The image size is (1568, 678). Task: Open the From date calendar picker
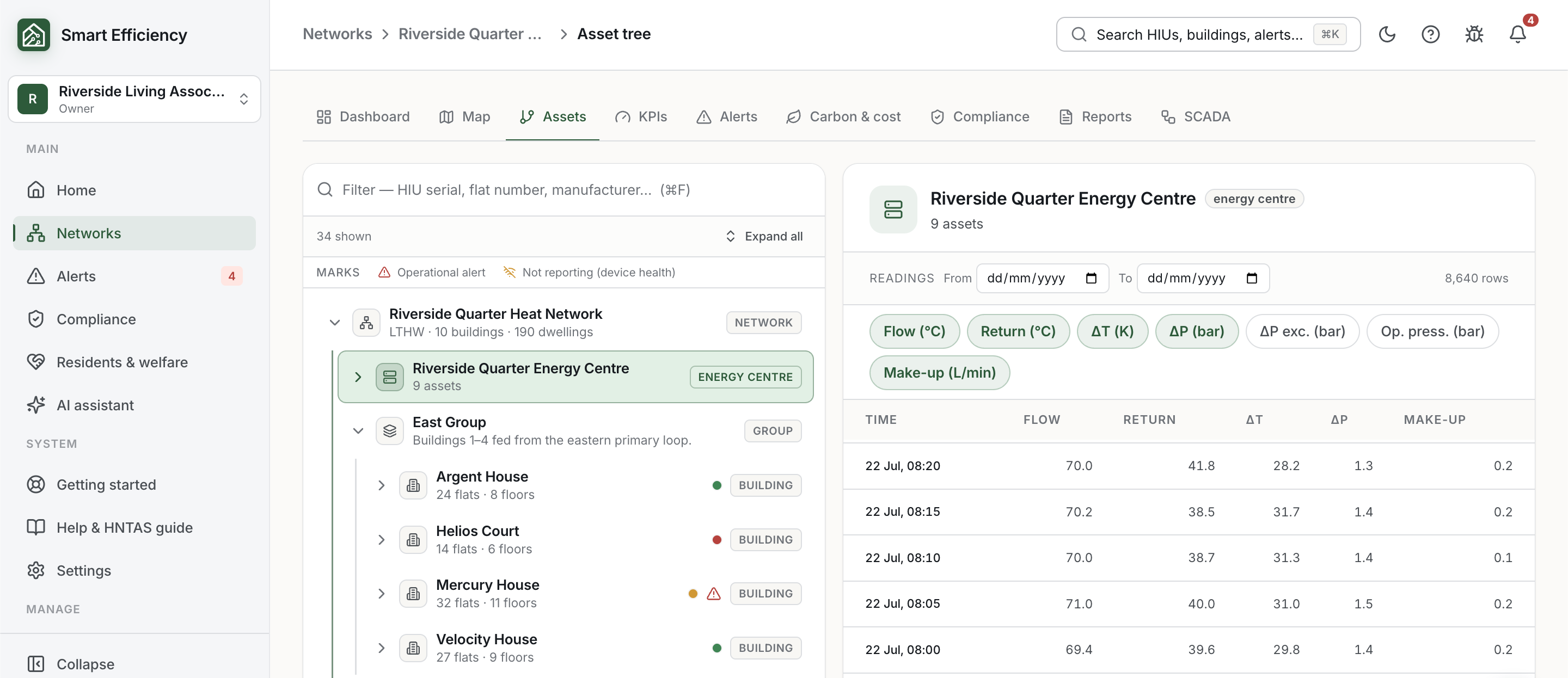click(x=1091, y=278)
